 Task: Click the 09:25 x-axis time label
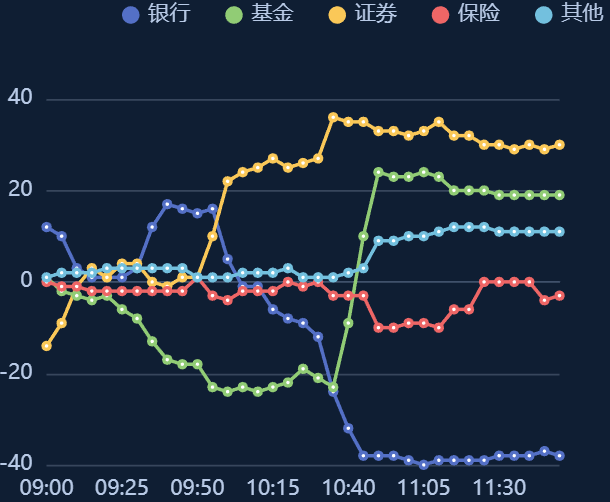pyautogui.click(x=122, y=488)
